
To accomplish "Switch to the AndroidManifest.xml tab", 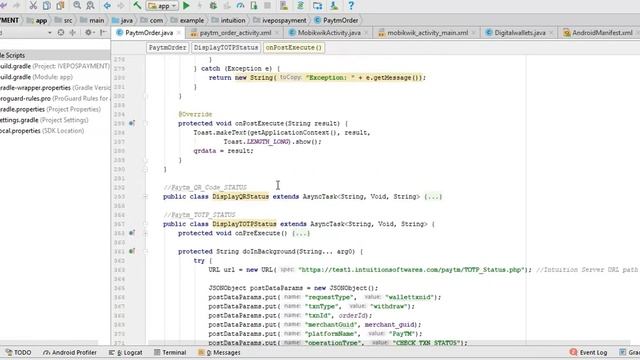I will click(x=598, y=33).
